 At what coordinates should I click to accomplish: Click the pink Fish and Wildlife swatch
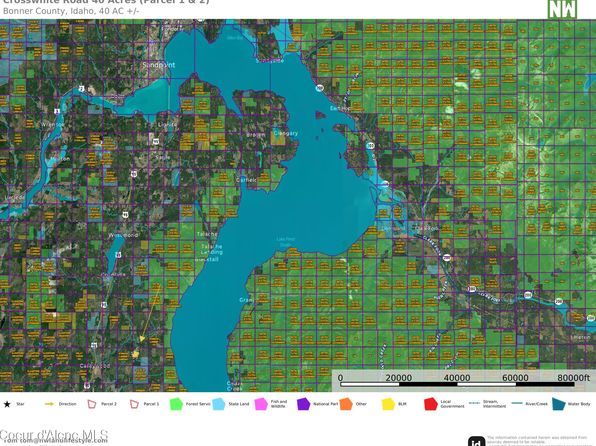(x=261, y=404)
